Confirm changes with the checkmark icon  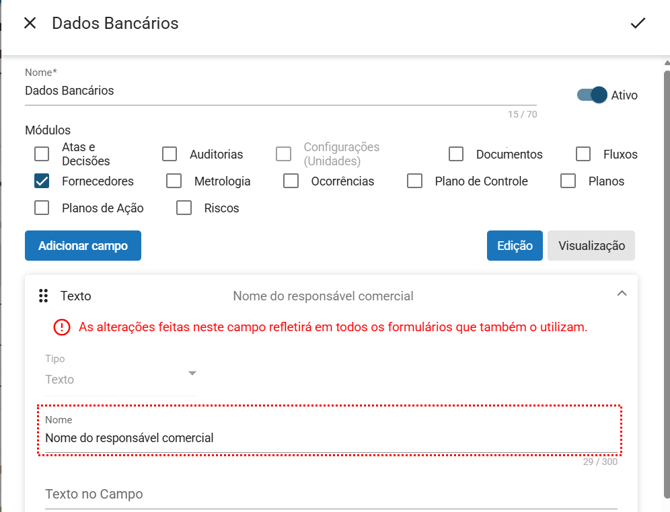(638, 23)
